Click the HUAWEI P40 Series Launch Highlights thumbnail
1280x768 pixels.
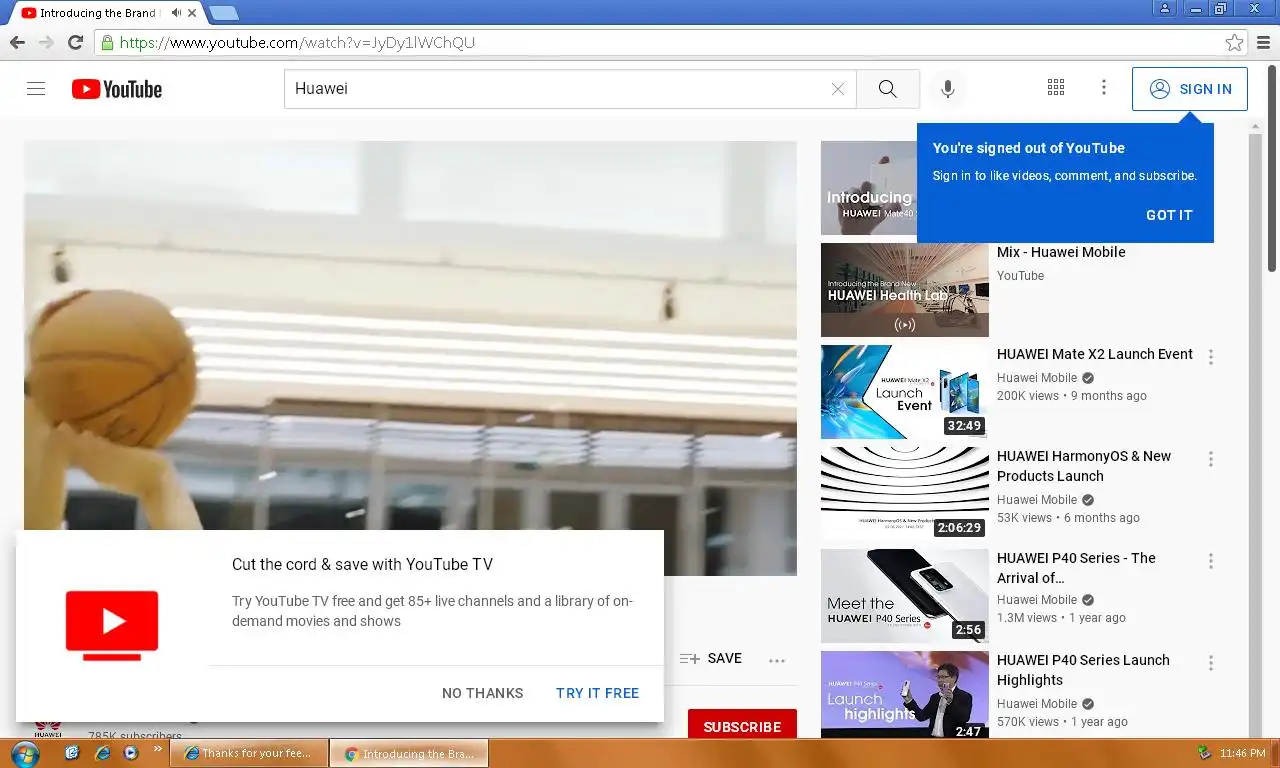tap(905, 695)
